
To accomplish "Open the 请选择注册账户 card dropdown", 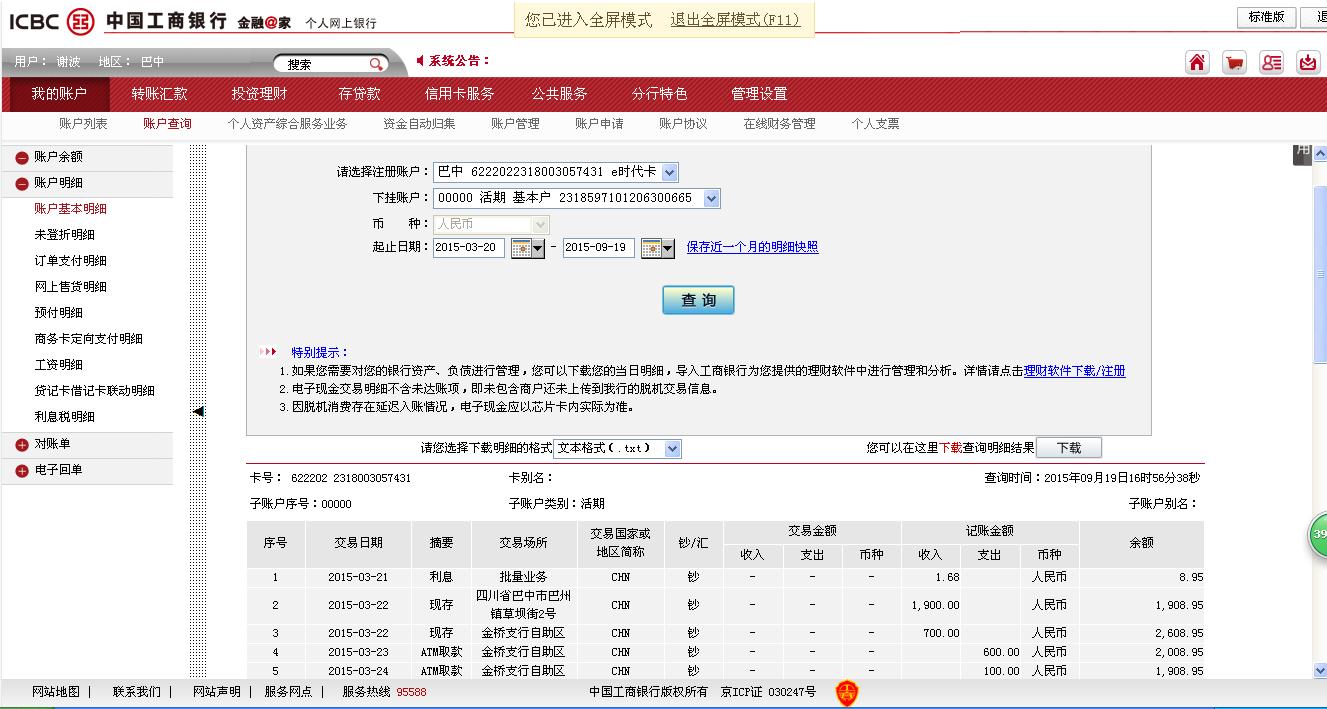I will coord(669,172).
